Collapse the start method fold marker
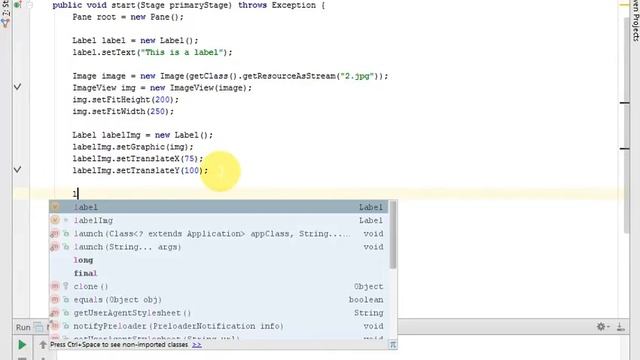 30,5
